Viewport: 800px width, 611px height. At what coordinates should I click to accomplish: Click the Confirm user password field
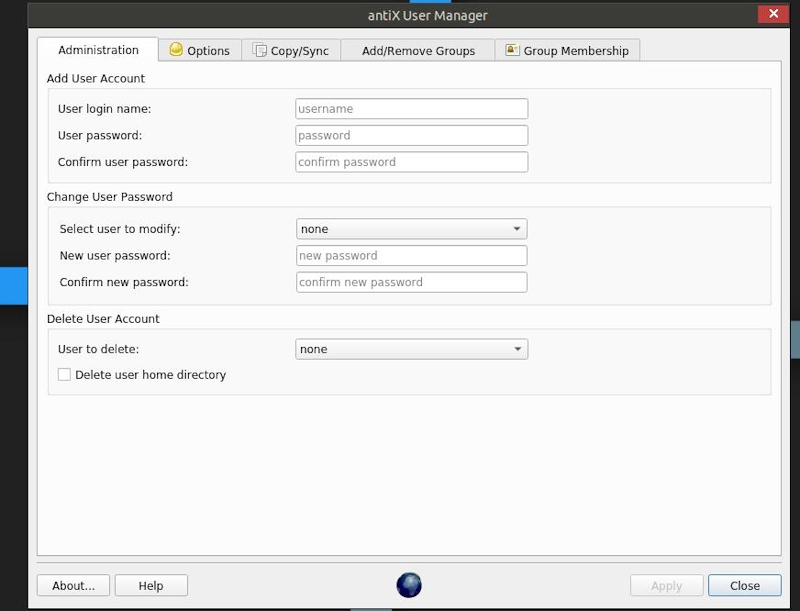point(411,161)
